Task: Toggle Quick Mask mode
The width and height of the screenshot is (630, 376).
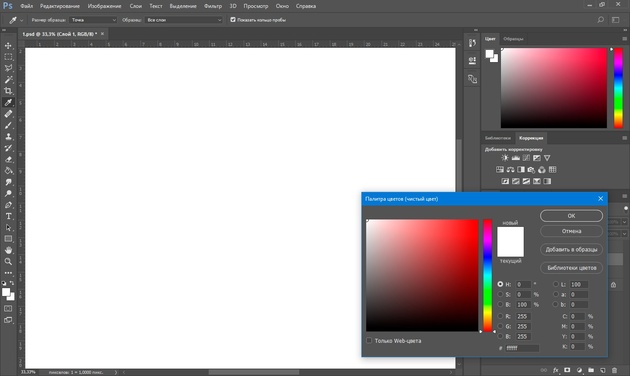Action: pyautogui.click(x=8, y=309)
